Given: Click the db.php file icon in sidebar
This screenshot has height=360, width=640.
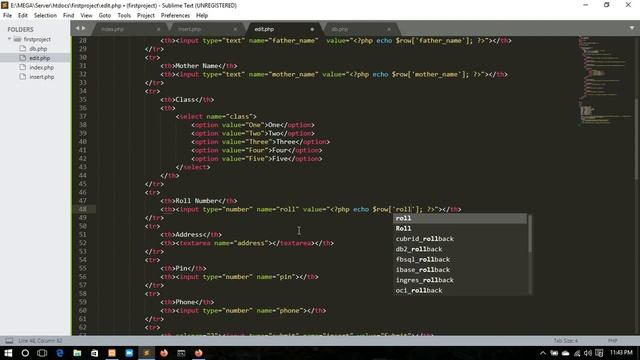Looking at the screenshot, I should point(23,48).
